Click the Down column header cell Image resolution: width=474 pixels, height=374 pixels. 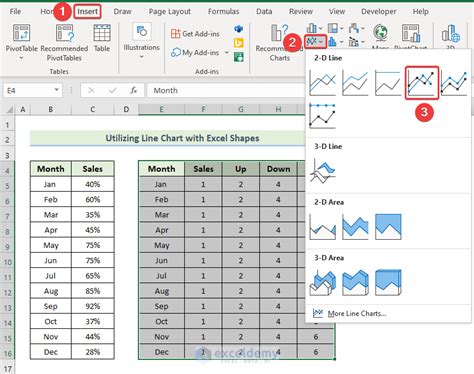tap(278, 169)
